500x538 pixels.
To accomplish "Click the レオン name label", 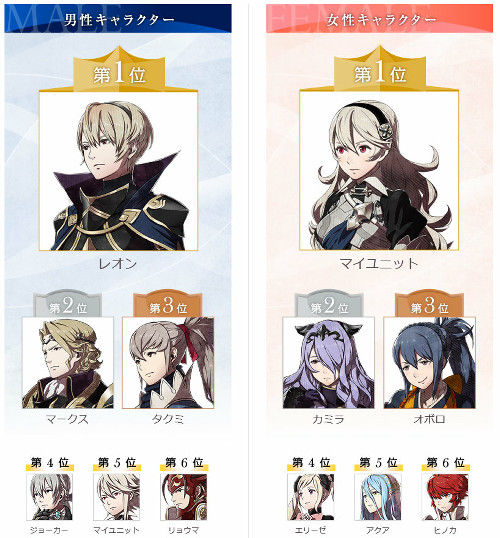I will pos(118,264).
